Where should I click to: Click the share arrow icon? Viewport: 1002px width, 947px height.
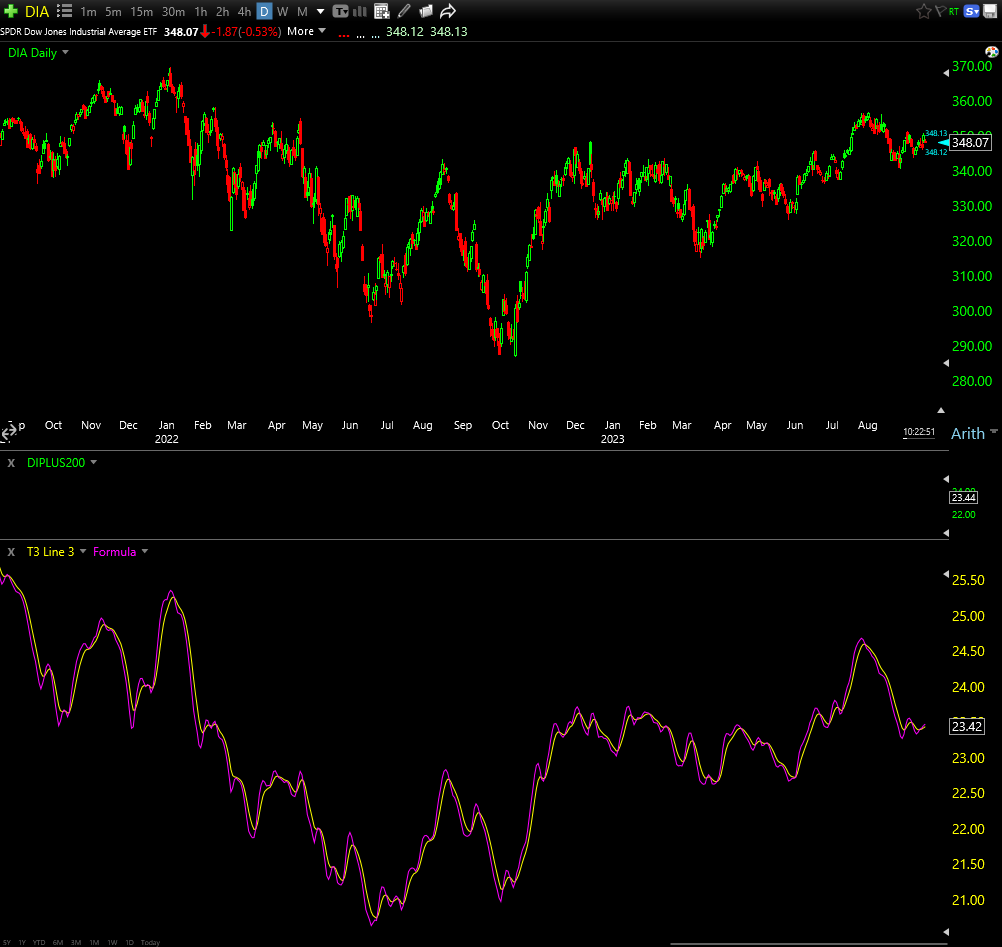pyautogui.click(x=448, y=11)
